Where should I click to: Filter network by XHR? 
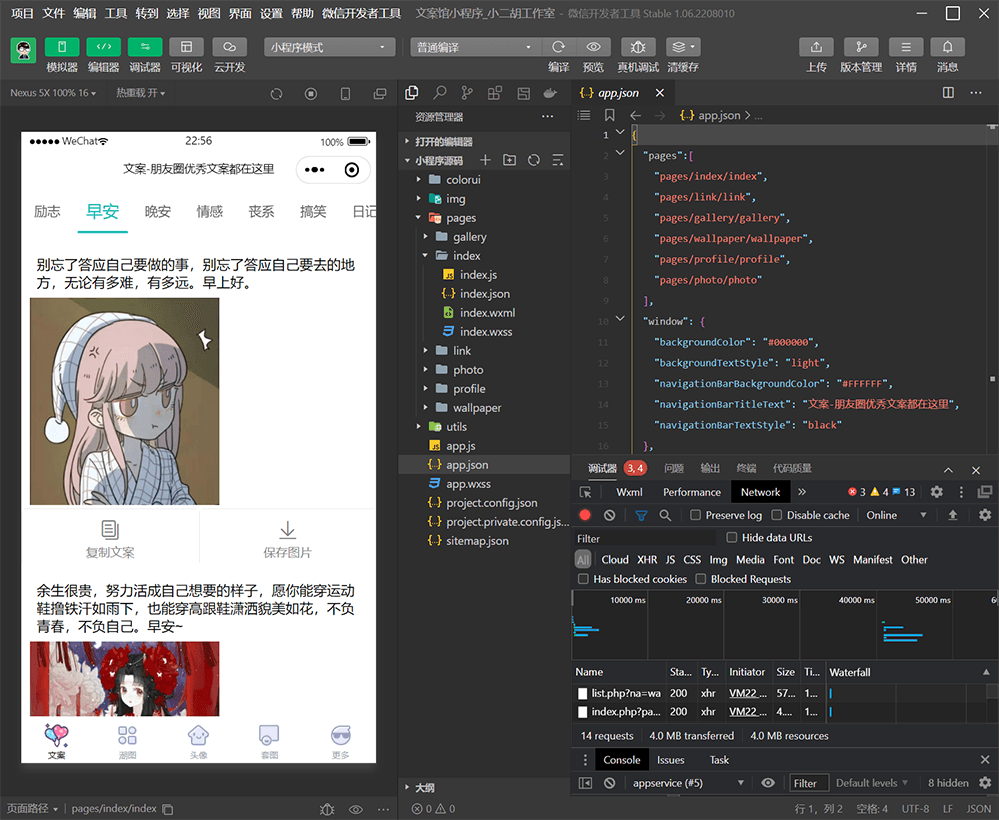coord(647,559)
